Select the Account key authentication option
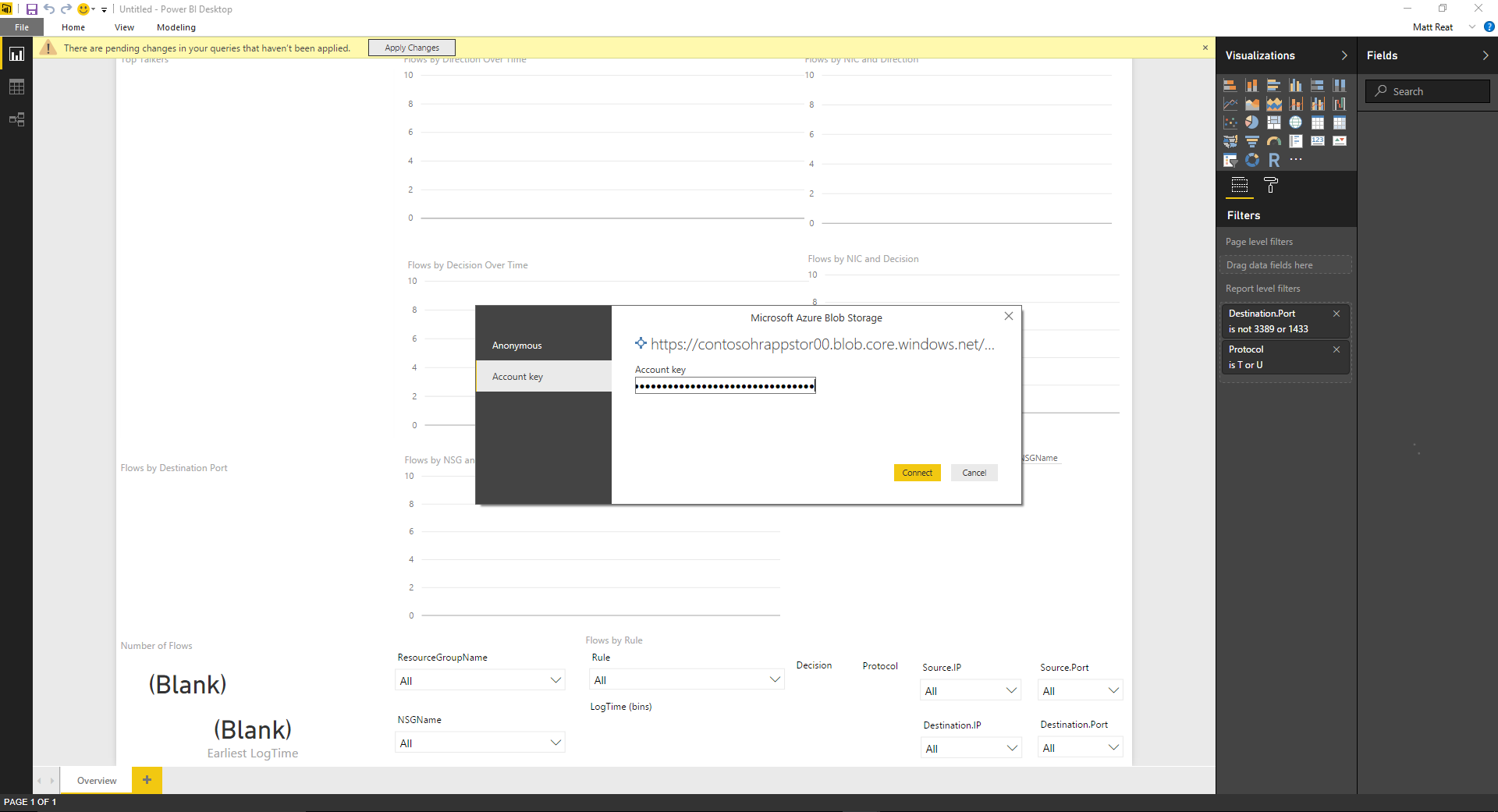Viewport: 1498px width, 812px height. pyautogui.click(x=544, y=377)
